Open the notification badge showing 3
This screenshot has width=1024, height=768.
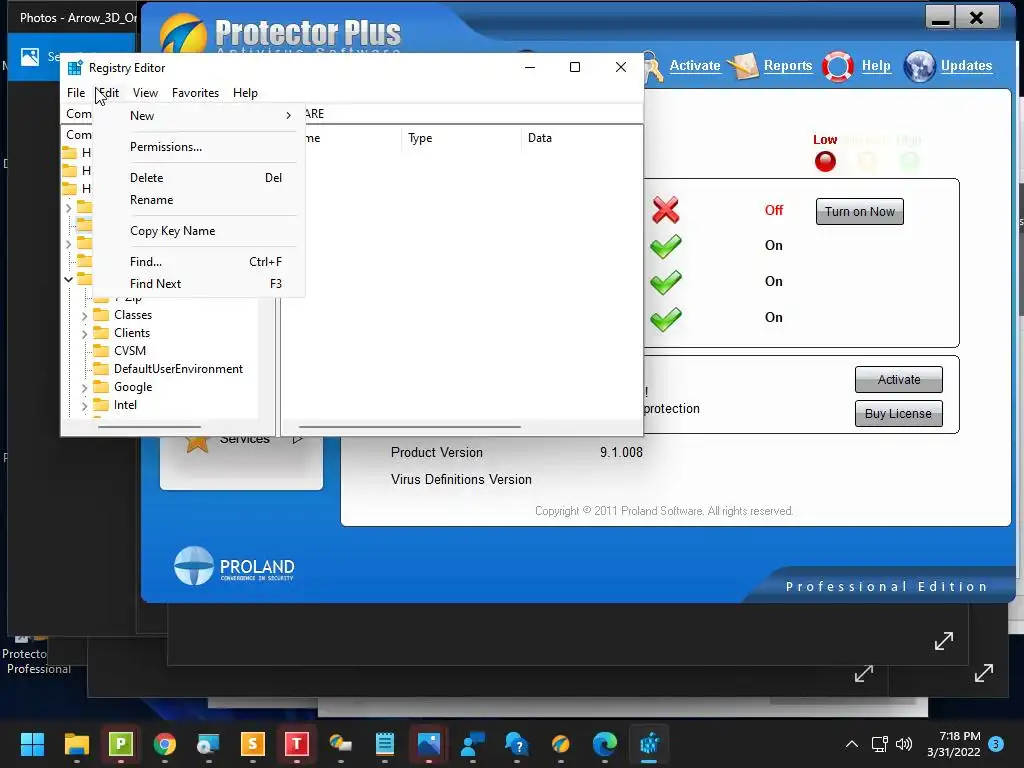click(996, 743)
